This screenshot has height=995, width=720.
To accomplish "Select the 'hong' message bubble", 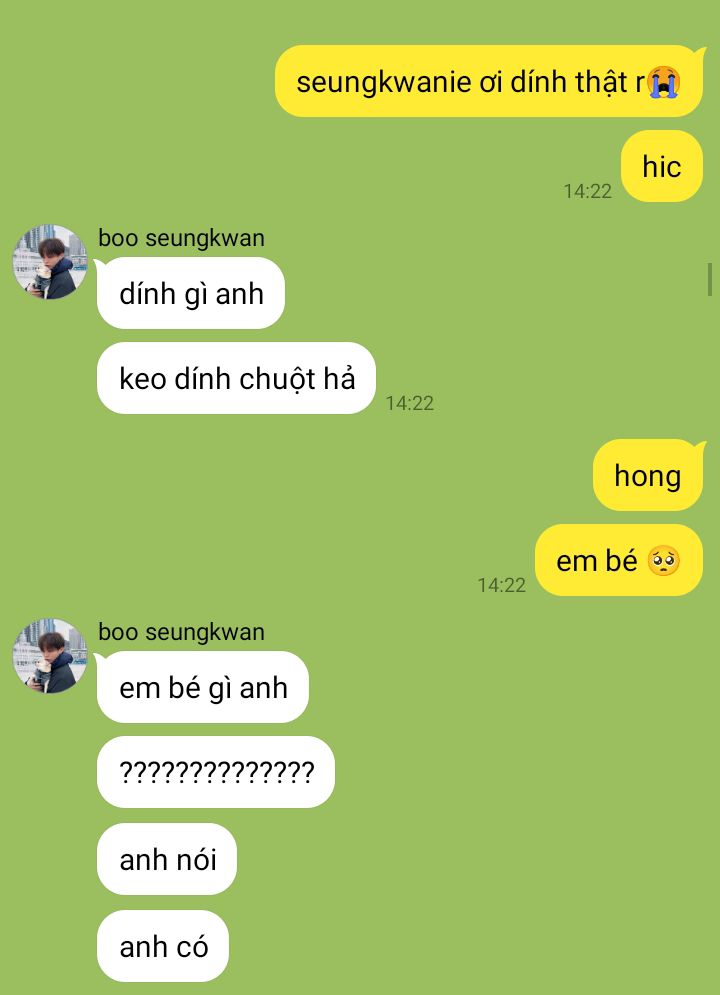I will click(648, 475).
